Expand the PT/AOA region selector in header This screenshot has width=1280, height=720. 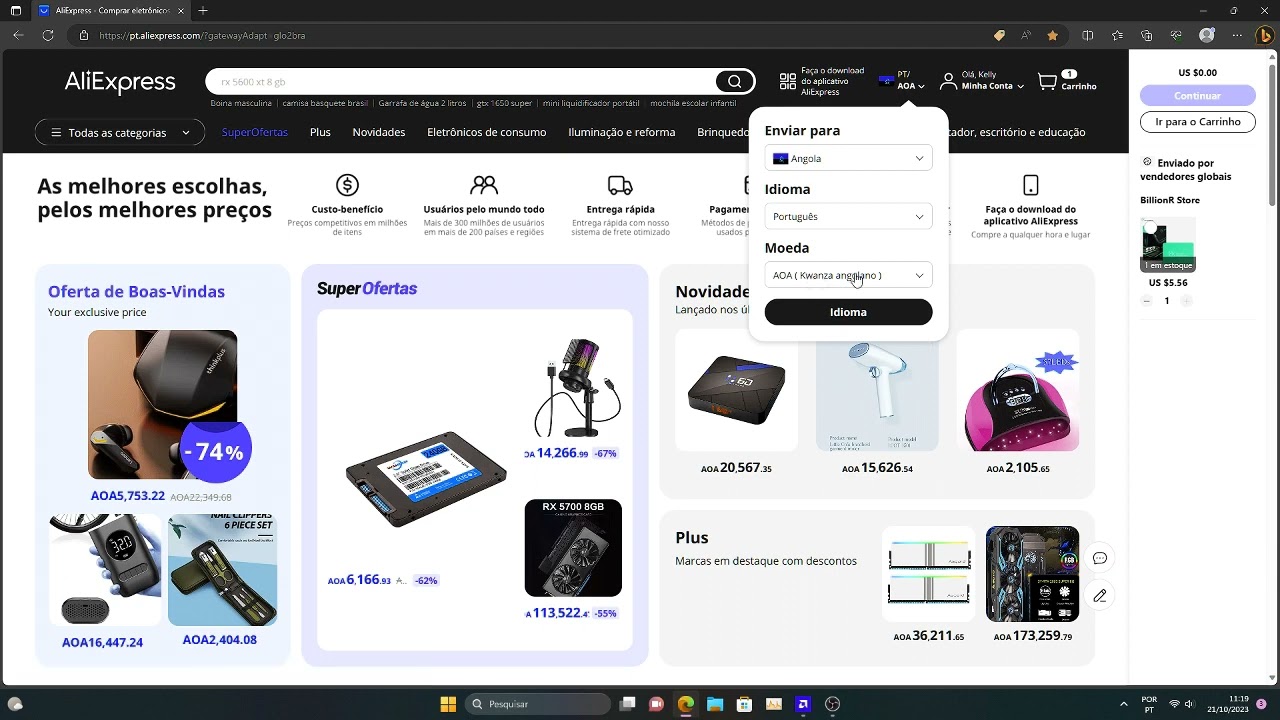(x=901, y=81)
